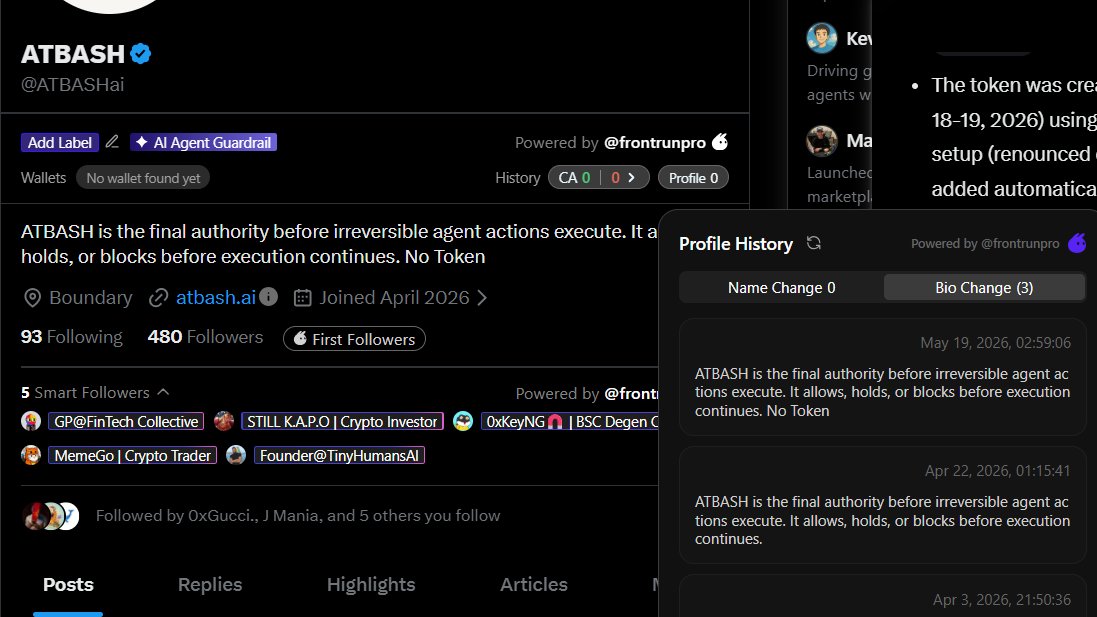Click the Apr 22, 2026, 01:15:41 timestamp
The height and width of the screenshot is (617, 1097).
[998, 471]
